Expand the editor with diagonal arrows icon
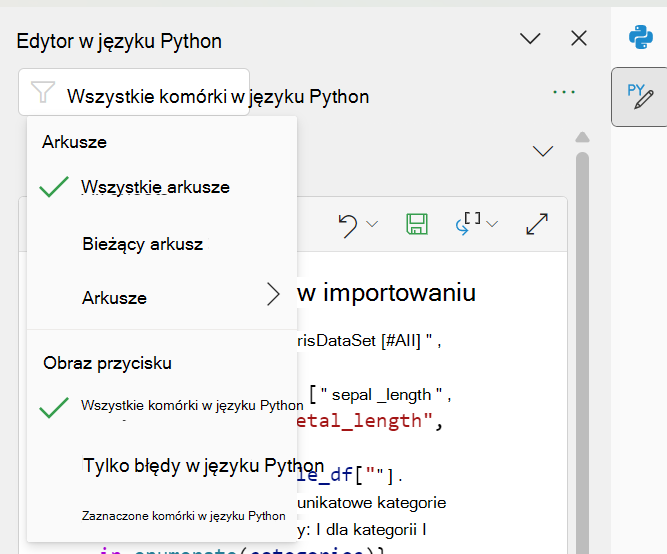 537,224
